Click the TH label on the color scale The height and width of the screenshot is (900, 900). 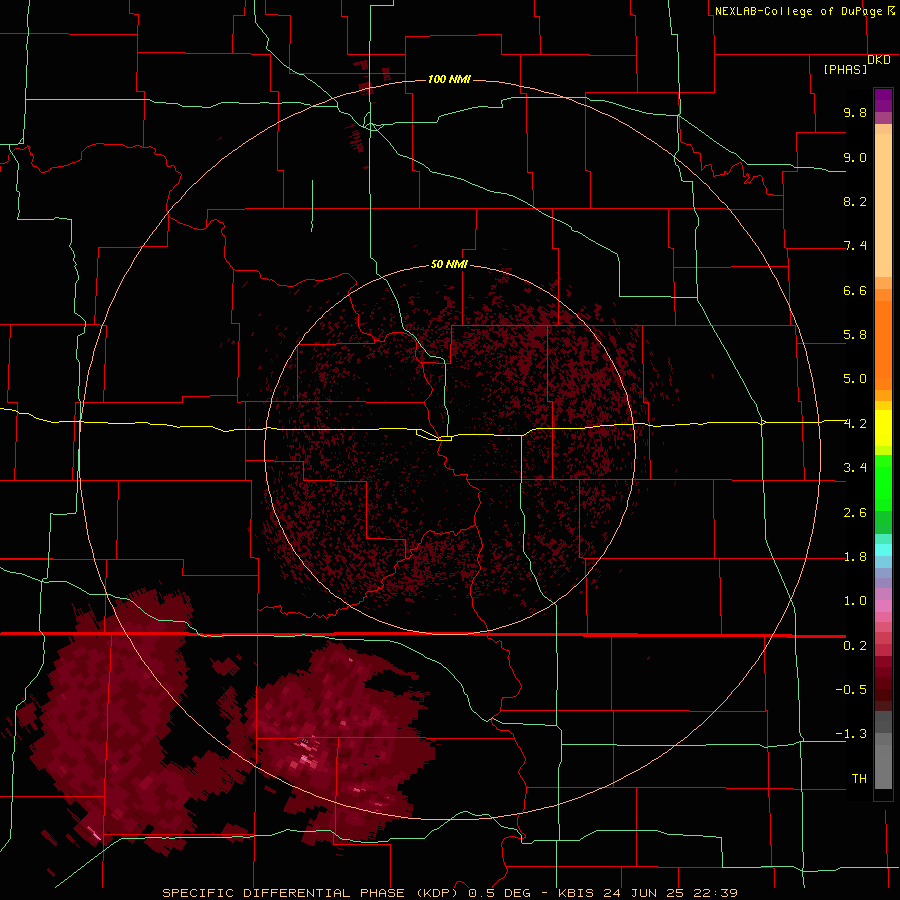[x=859, y=779]
